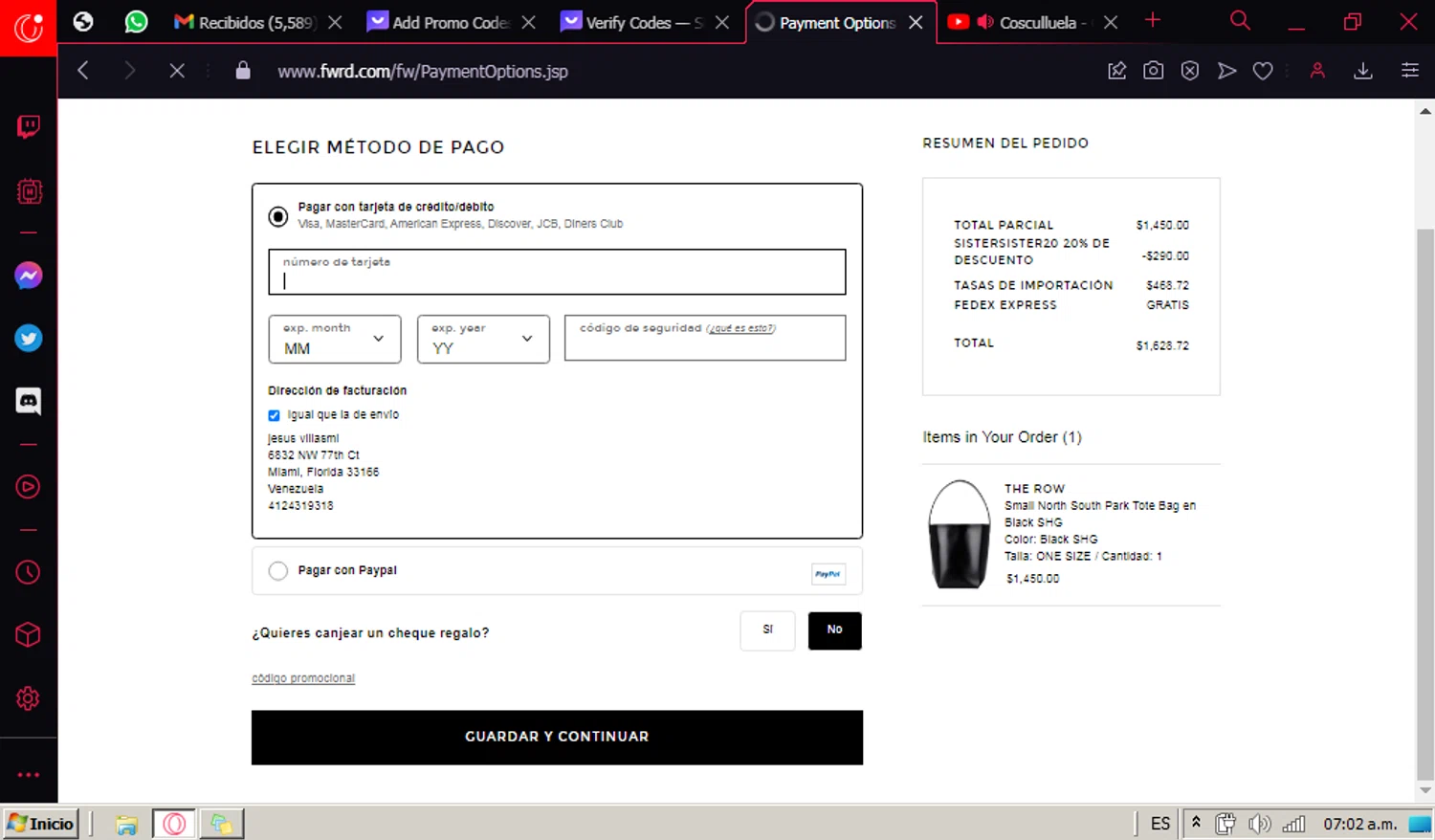The height and width of the screenshot is (840, 1435).
Task: Open GX Control chip icon in sidebar
Action: pyautogui.click(x=29, y=191)
